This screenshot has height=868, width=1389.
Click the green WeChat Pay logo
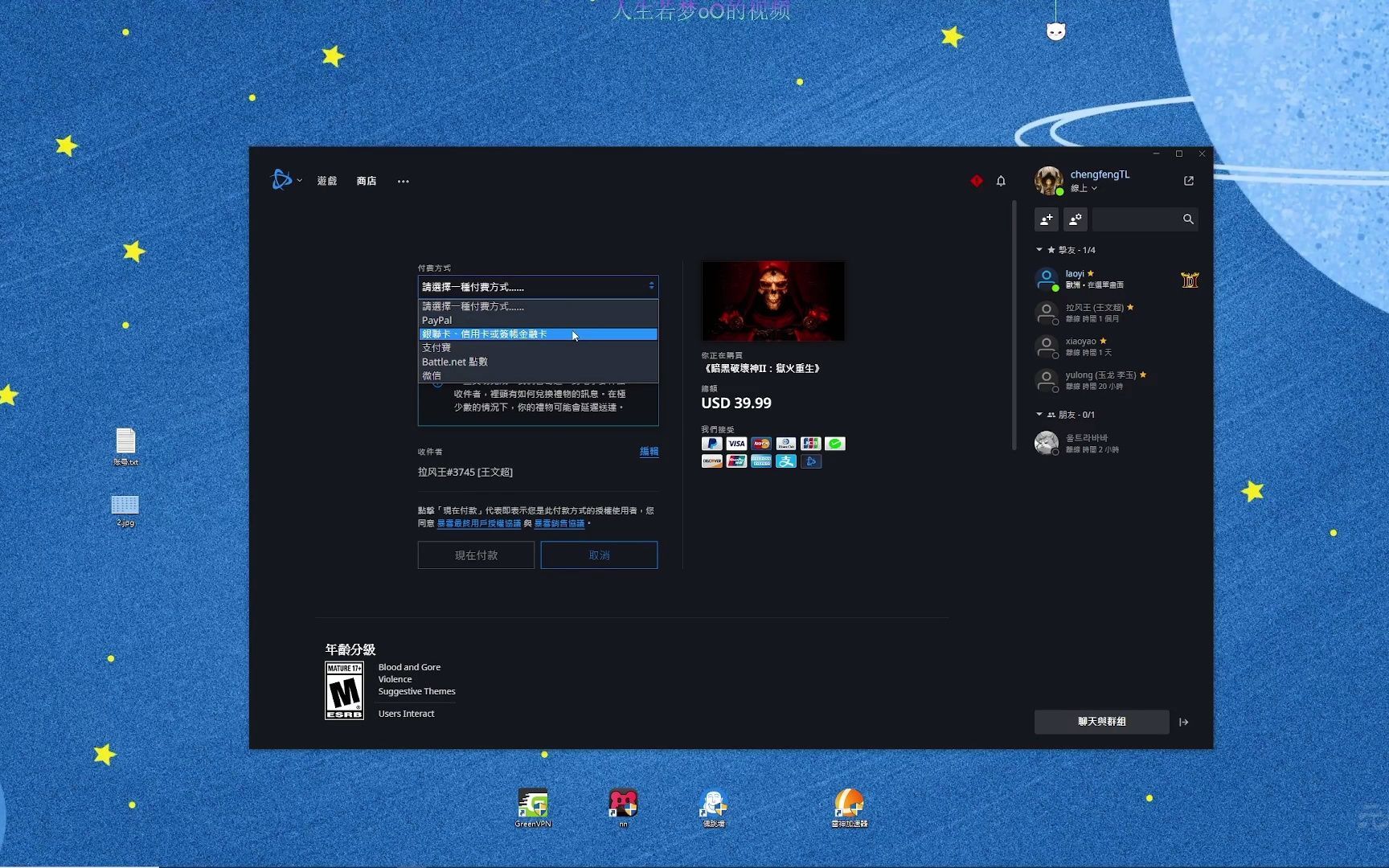coord(836,444)
